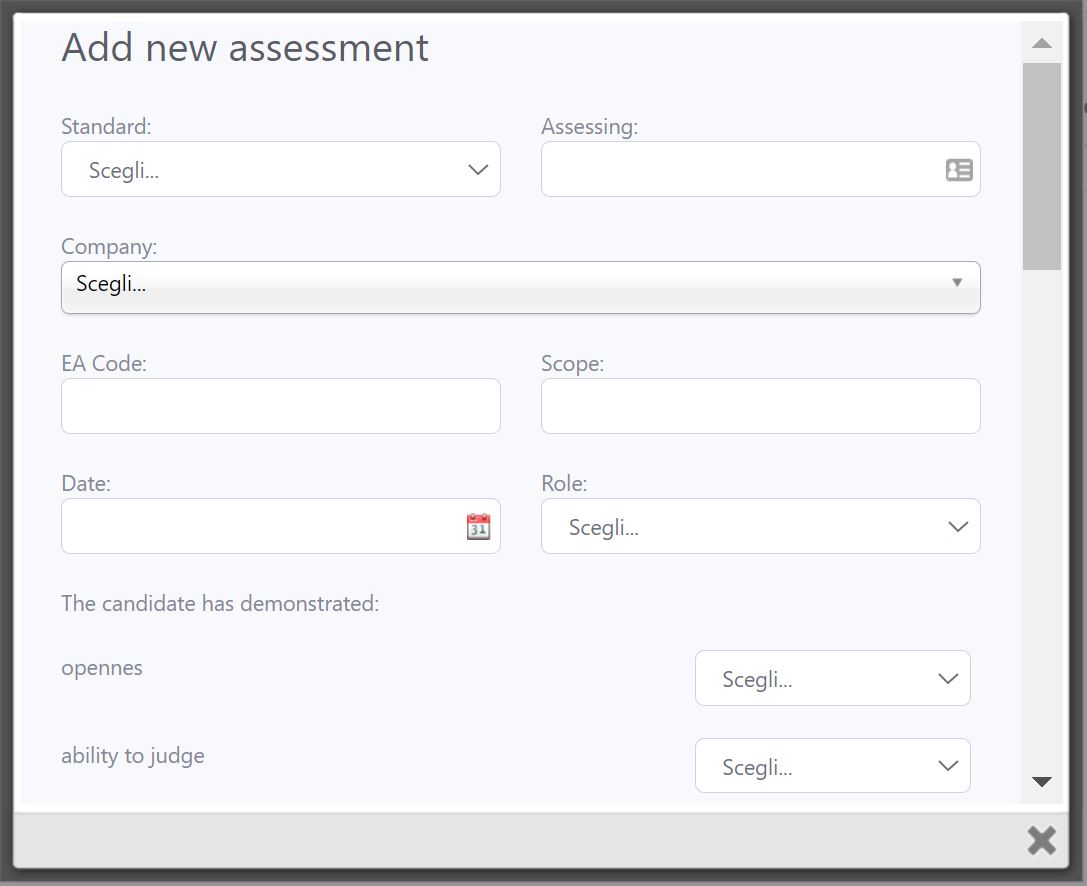Click the vertical scrollbar thumb
This screenshot has width=1087, height=886.
coord(1041,166)
